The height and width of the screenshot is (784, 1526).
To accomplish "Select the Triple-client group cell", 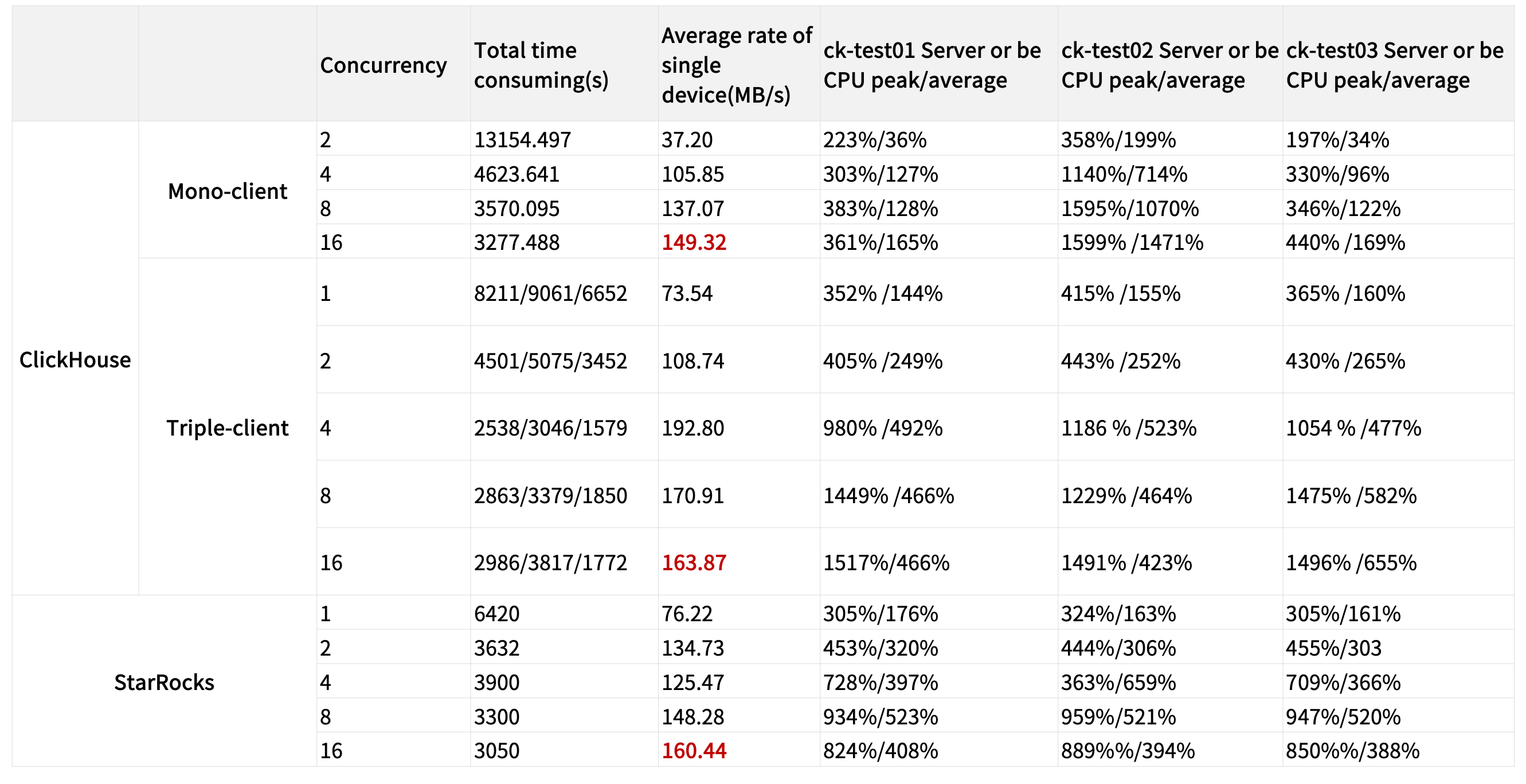I will [x=228, y=427].
